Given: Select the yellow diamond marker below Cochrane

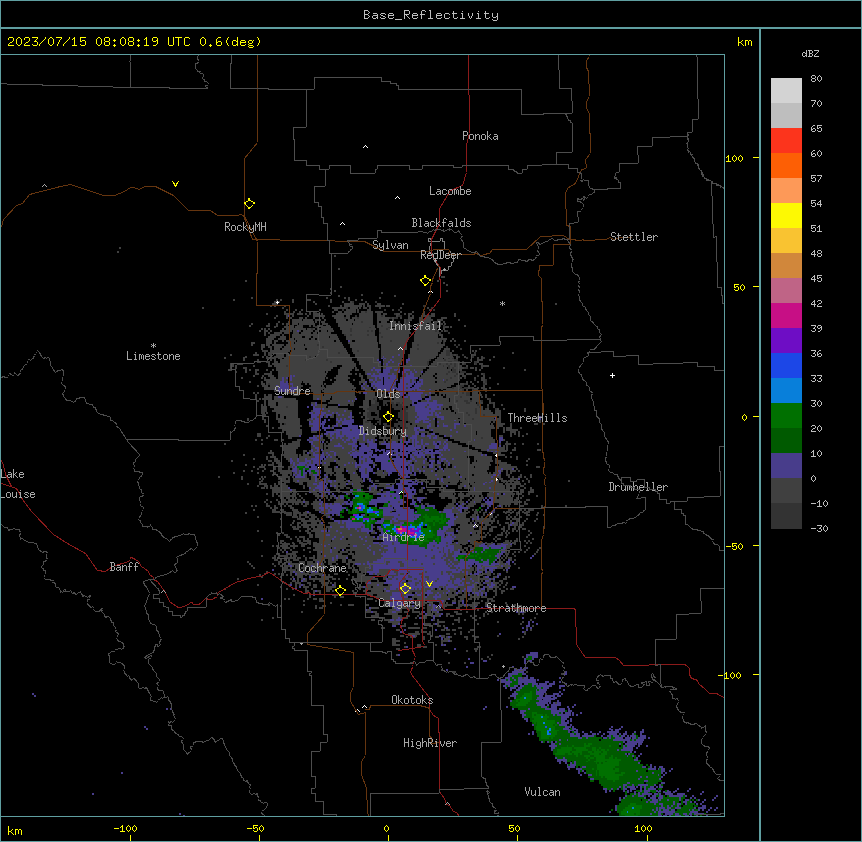Looking at the screenshot, I should point(340,591).
